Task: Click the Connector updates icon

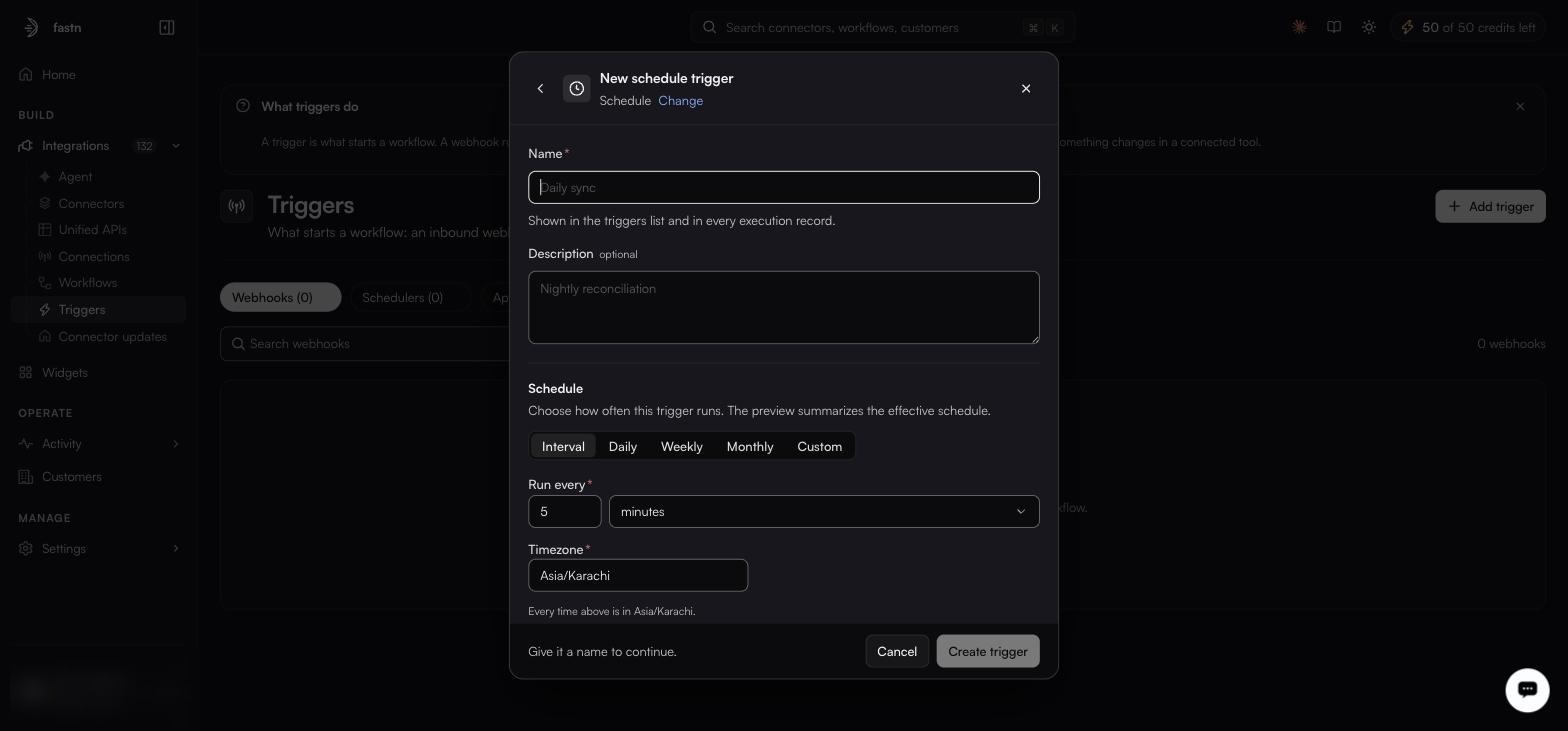Action: pyautogui.click(x=45, y=337)
